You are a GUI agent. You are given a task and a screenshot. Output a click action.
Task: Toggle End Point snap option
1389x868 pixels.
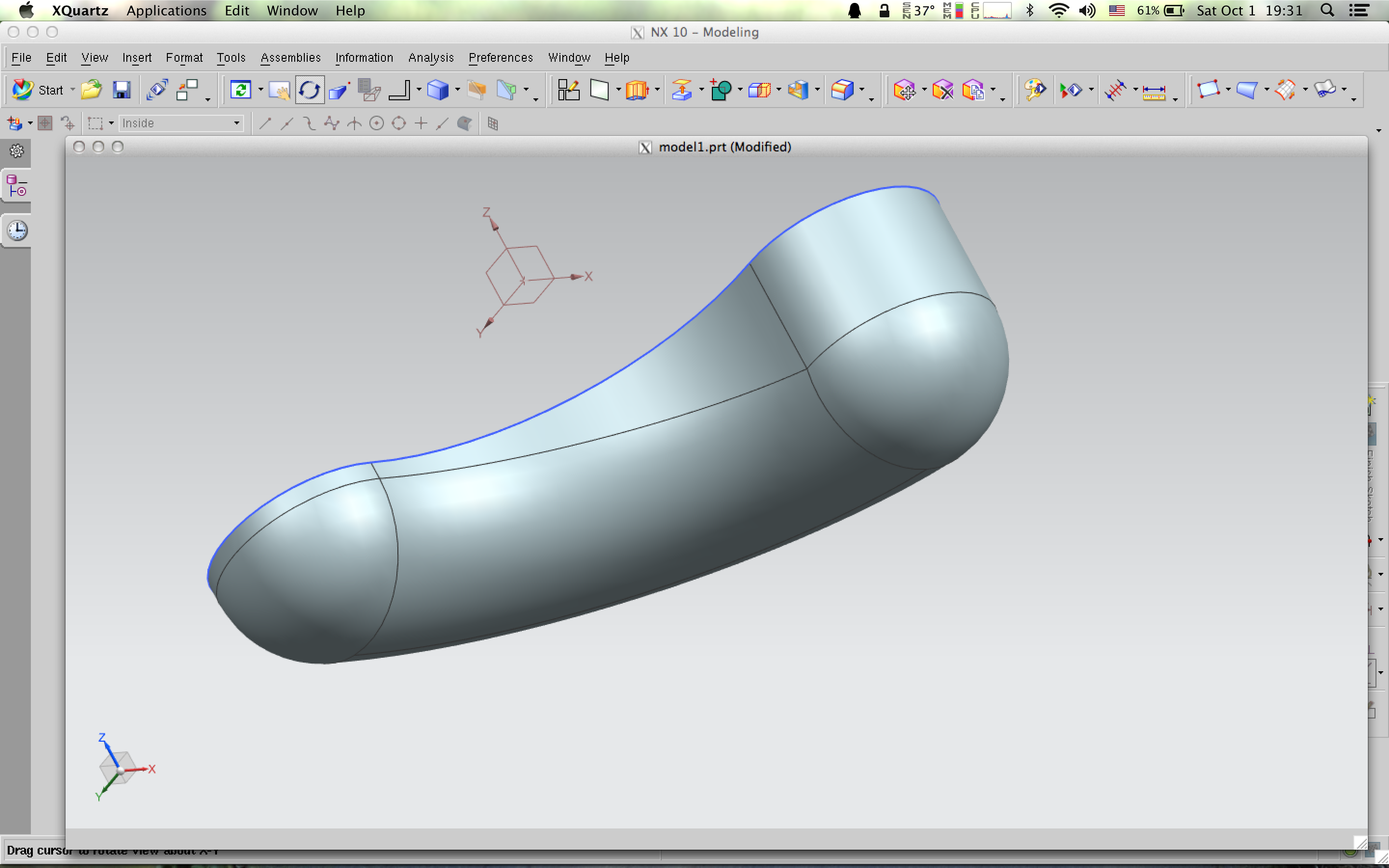coord(265,123)
